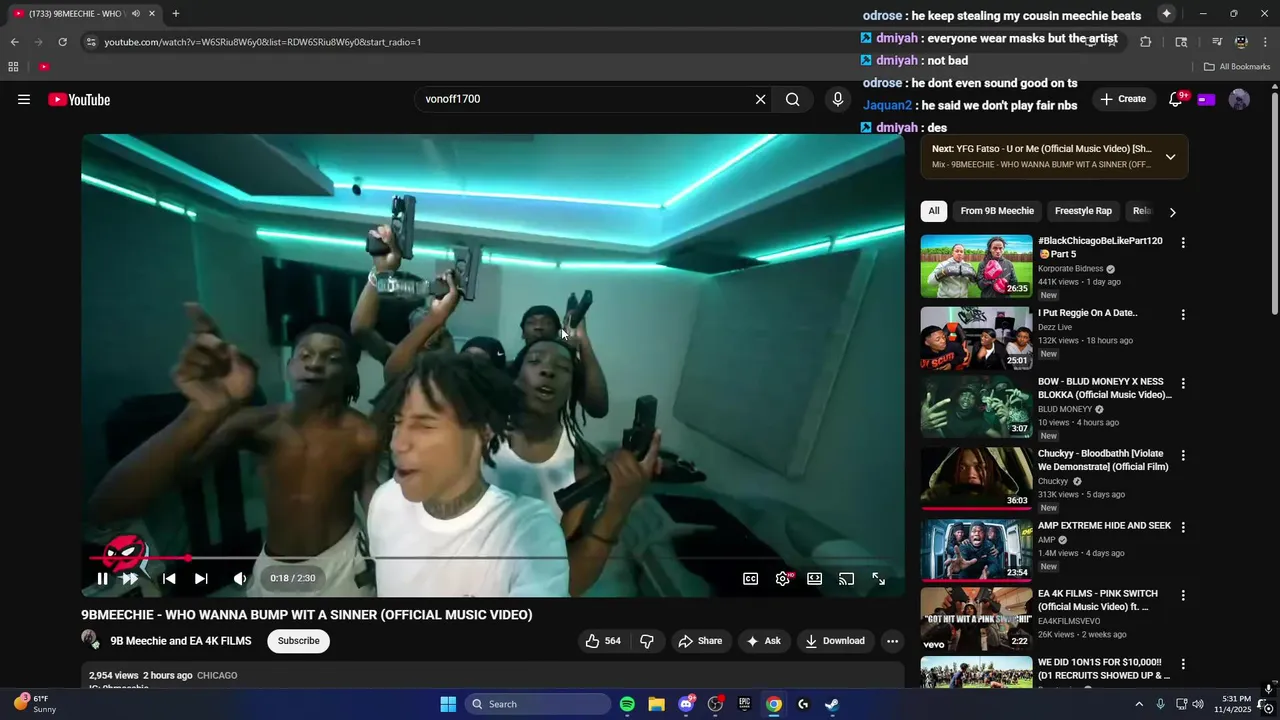Open the Create menu button

pyautogui.click(x=1123, y=99)
